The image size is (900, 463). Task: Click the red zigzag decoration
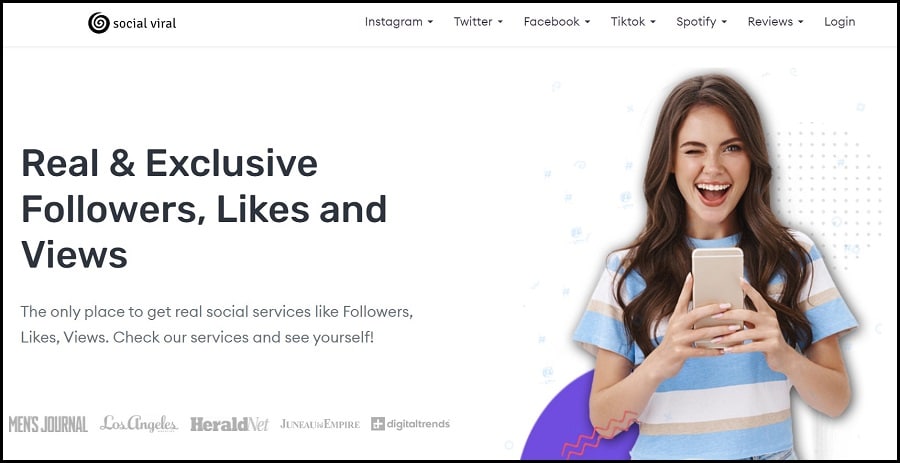click(599, 434)
